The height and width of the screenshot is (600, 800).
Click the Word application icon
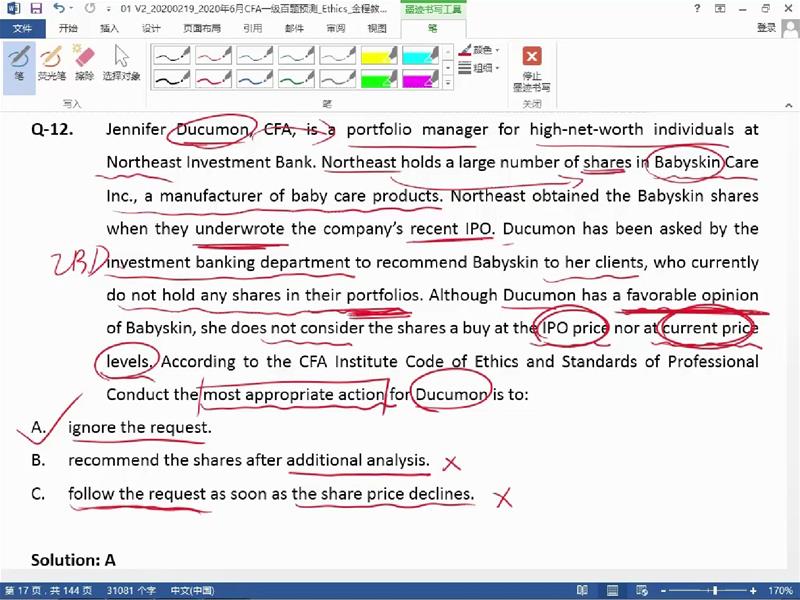click(13, 9)
